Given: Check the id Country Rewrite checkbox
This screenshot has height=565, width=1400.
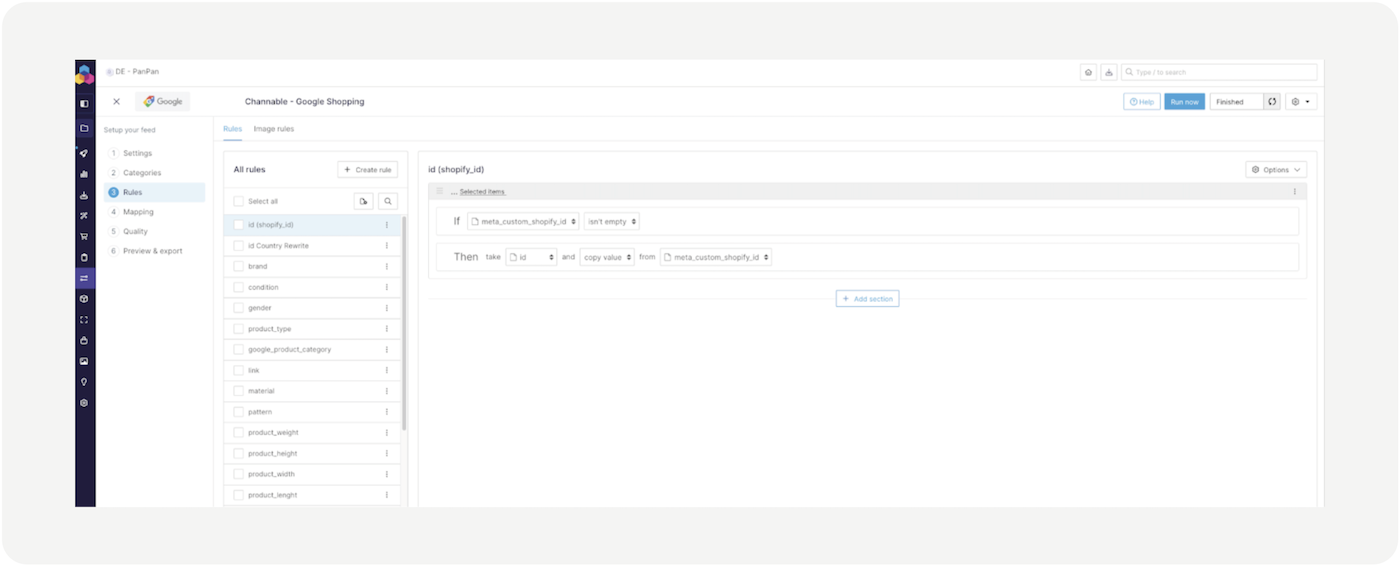Looking at the screenshot, I should click(239, 246).
